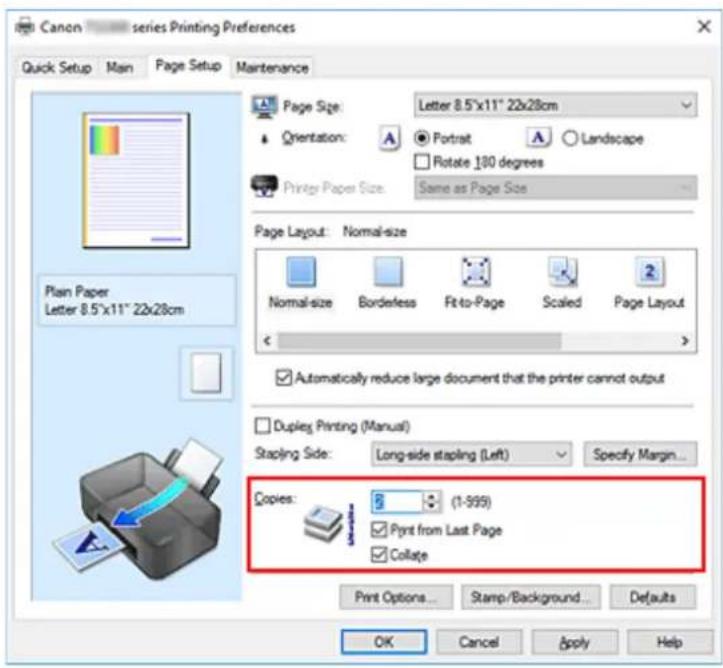This screenshot has height=668, width=723.
Task: Open the Page Size dropdown
Action: click(555, 106)
